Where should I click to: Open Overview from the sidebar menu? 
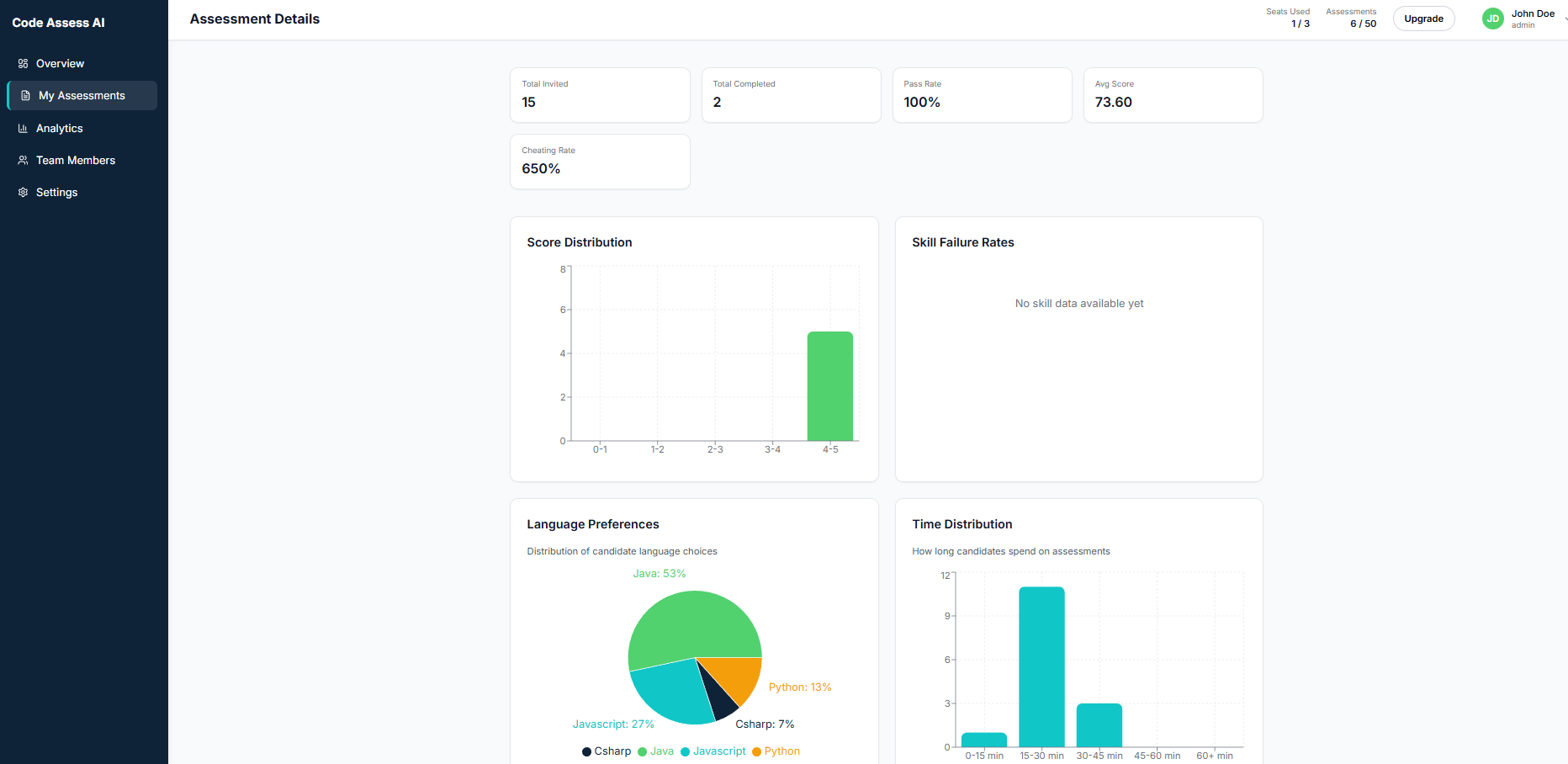(60, 63)
